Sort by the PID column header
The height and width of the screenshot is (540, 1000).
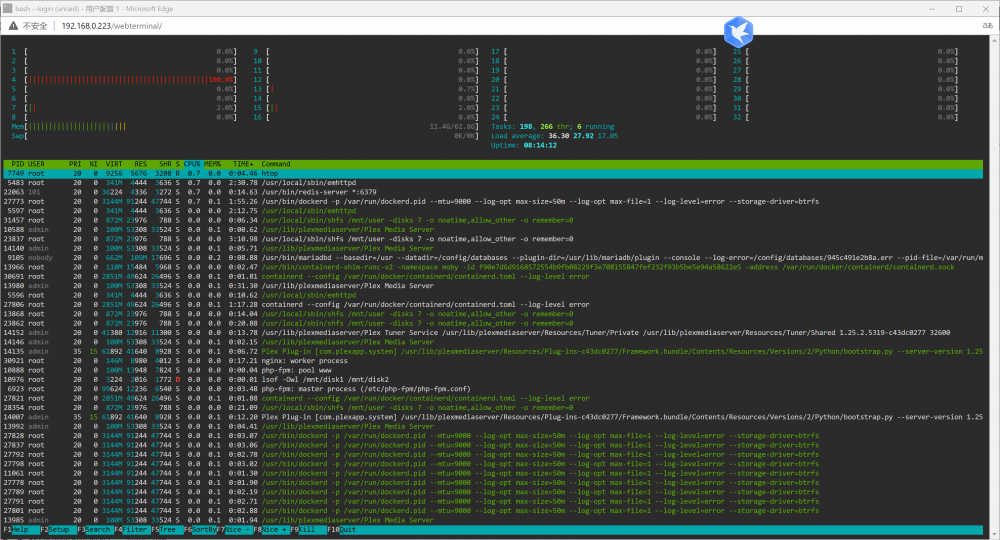[17, 164]
